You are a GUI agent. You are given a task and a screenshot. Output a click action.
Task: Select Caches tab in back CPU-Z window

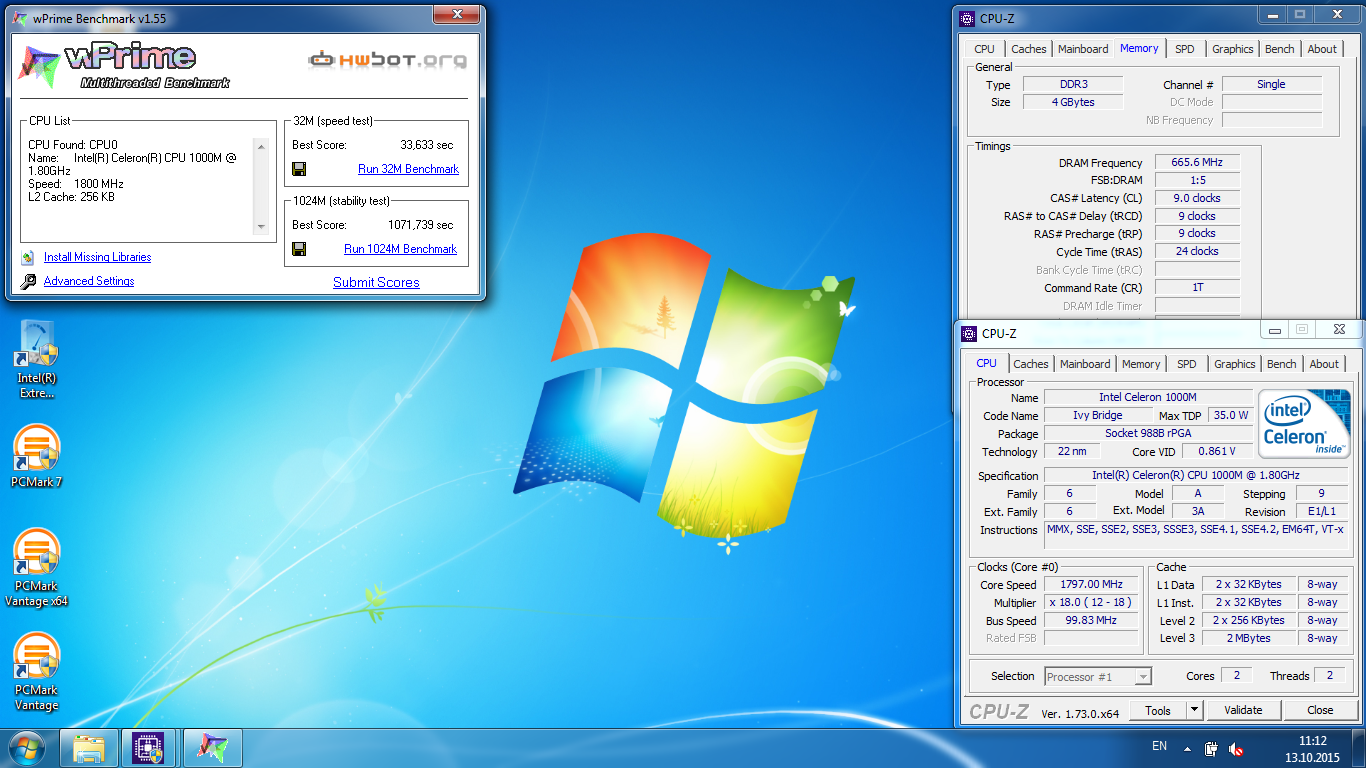[x=1028, y=49]
